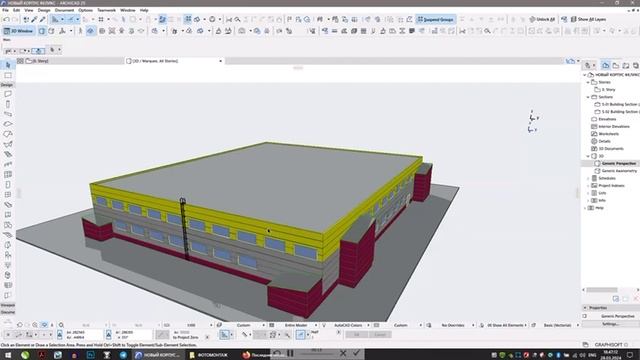Screen dimensions: 640x360
Task: Select the Inject Parameters syringe icon
Action: click(43, 19)
